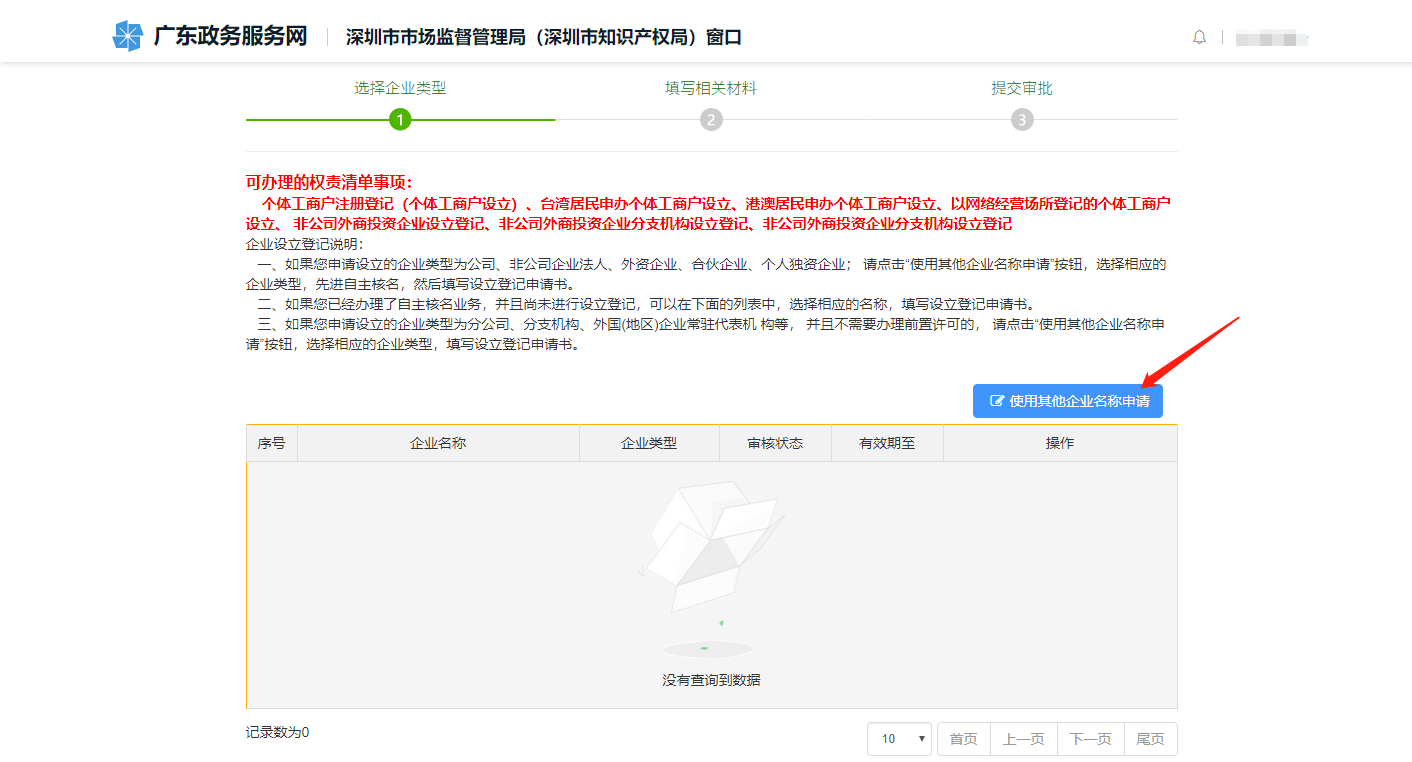Screen dimensions: 1412x762
Task: Click the step circle numbered 1
Action: tap(401, 118)
